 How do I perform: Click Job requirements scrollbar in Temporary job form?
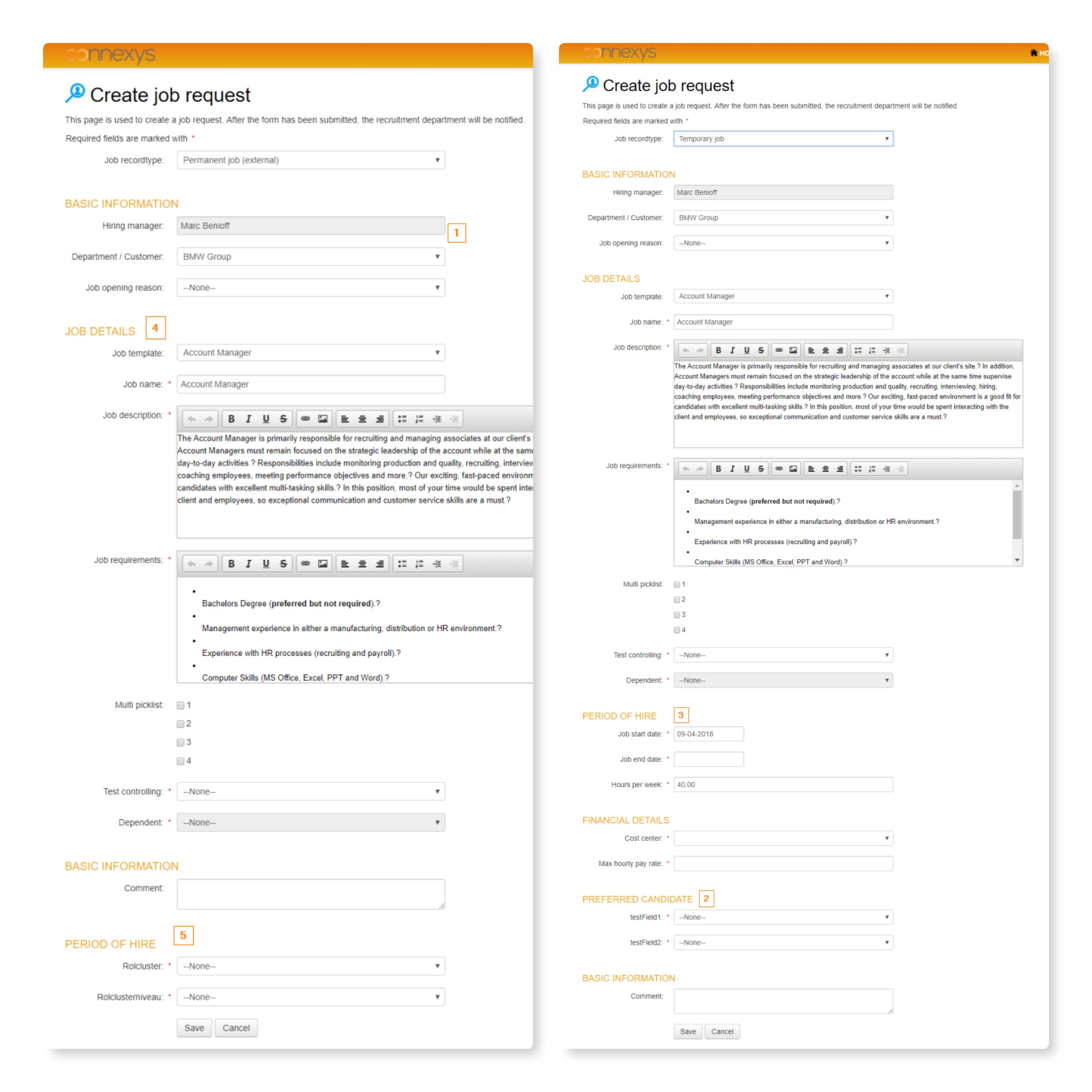(x=1017, y=514)
